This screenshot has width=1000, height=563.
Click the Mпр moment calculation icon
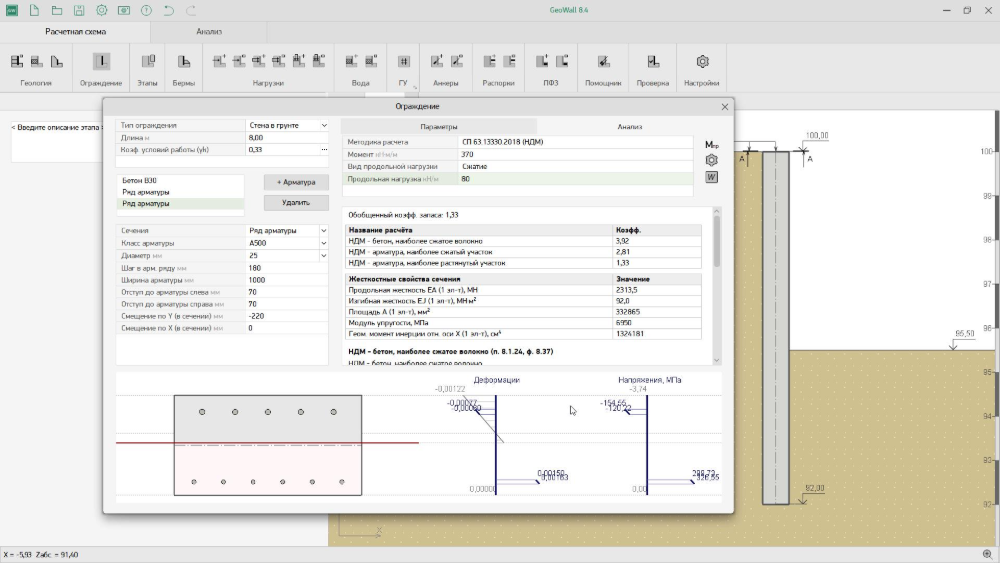[x=712, y=145]
